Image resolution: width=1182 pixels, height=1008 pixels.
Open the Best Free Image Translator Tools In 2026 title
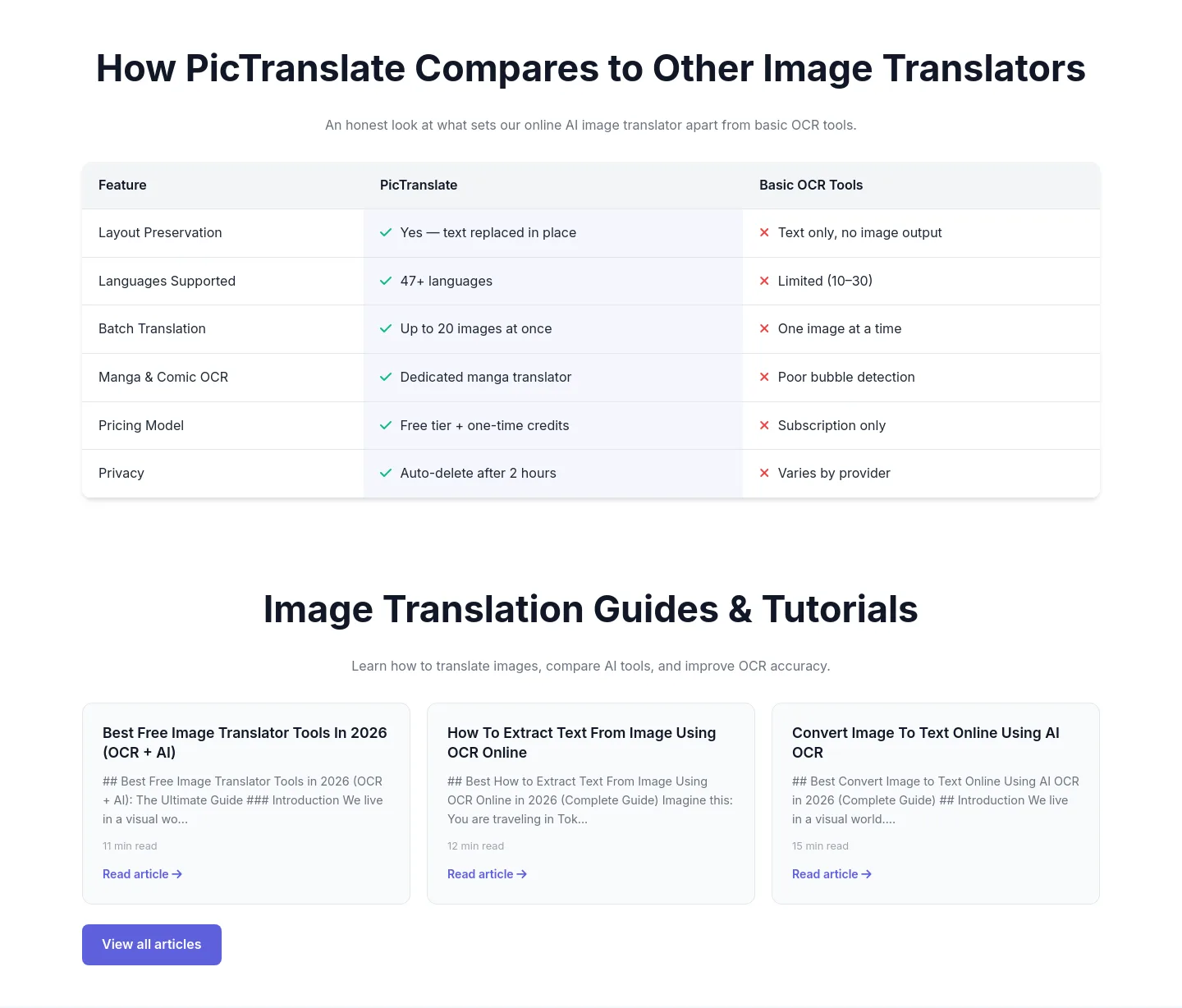coord(245,743)
